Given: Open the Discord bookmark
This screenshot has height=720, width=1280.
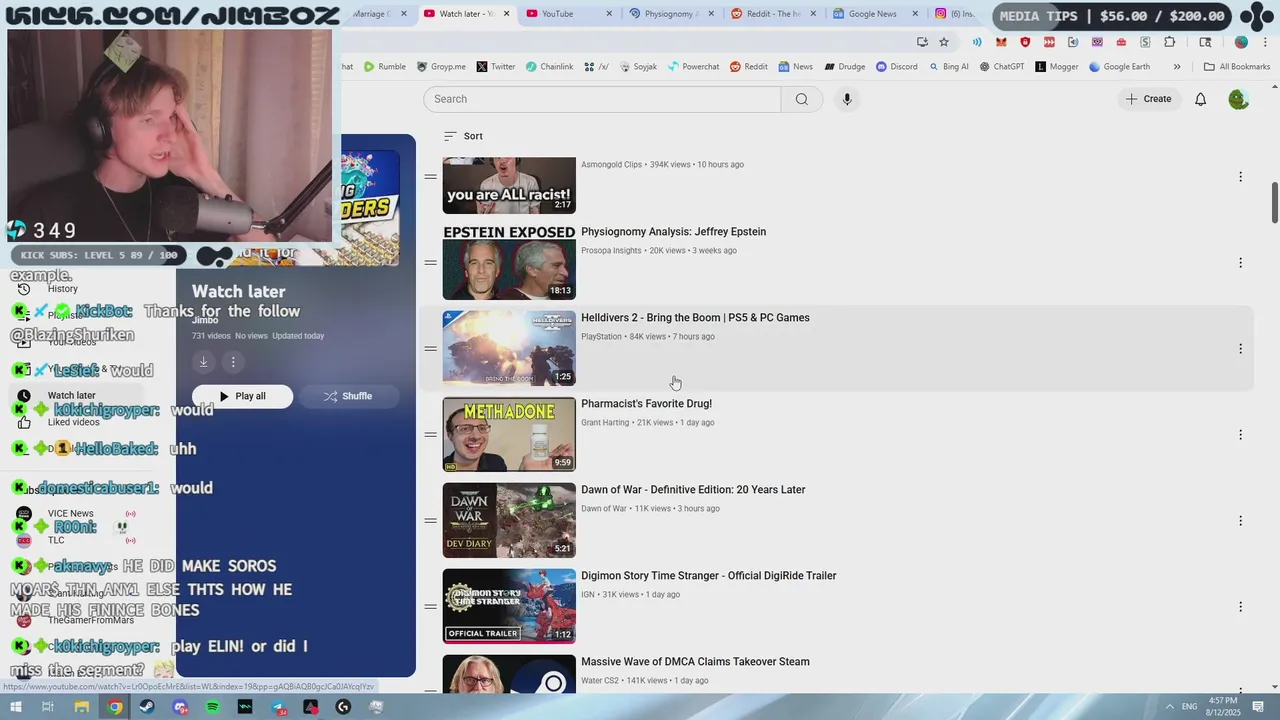Looking at the screenshot, I should [x=897, y=67].
